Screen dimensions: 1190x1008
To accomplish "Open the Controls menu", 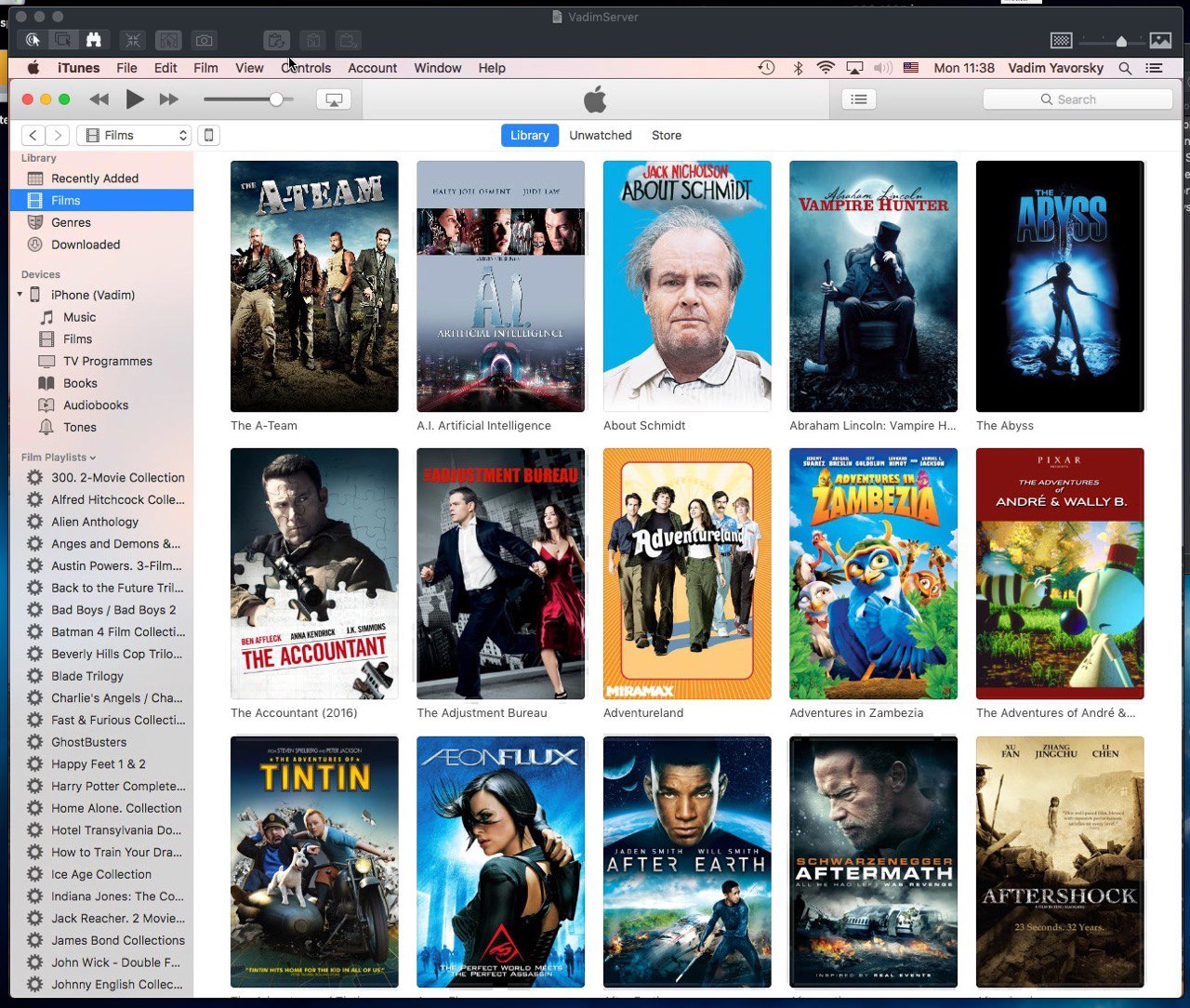I will [306, 68].
